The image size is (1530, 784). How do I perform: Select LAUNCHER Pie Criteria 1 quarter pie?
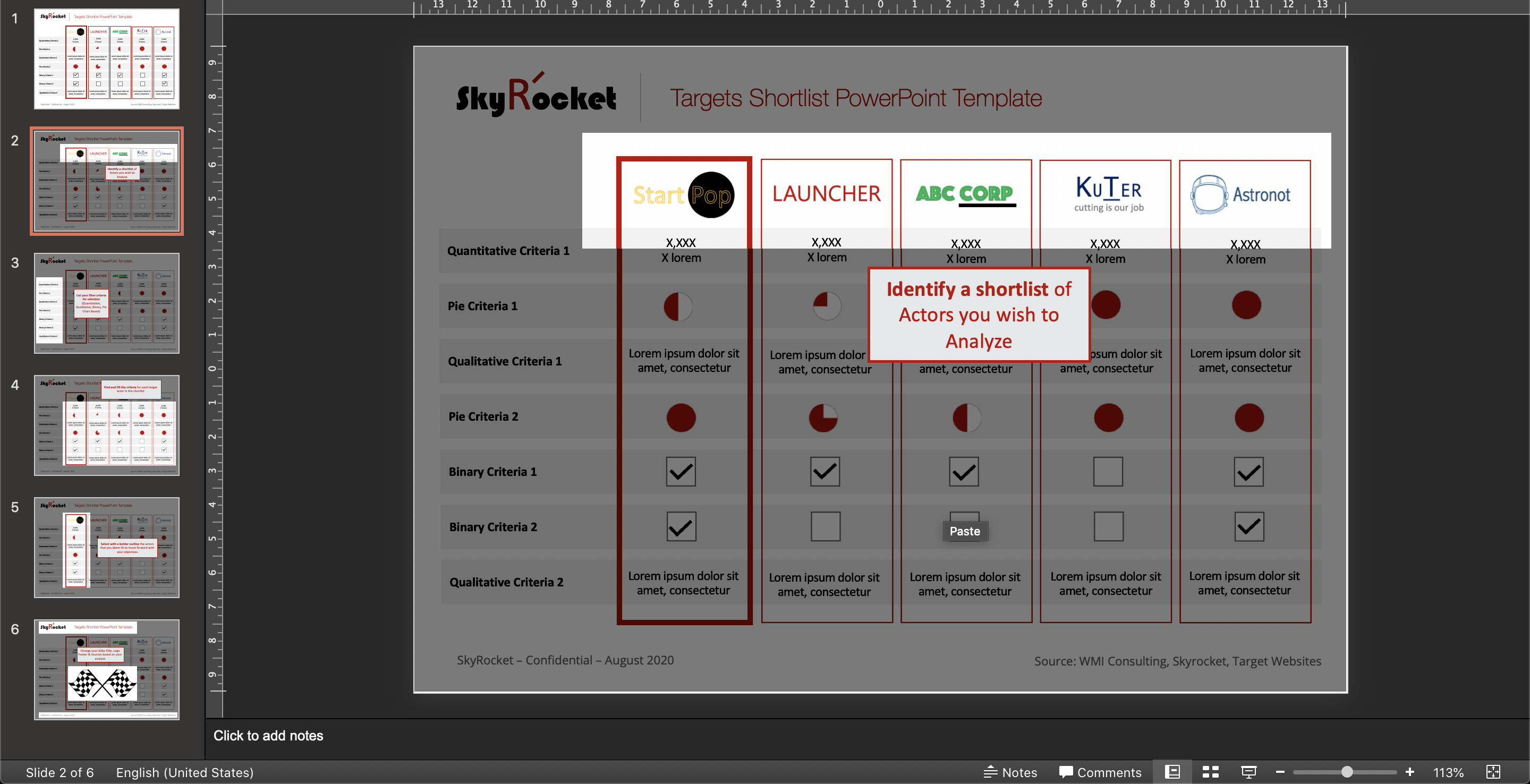827,306
